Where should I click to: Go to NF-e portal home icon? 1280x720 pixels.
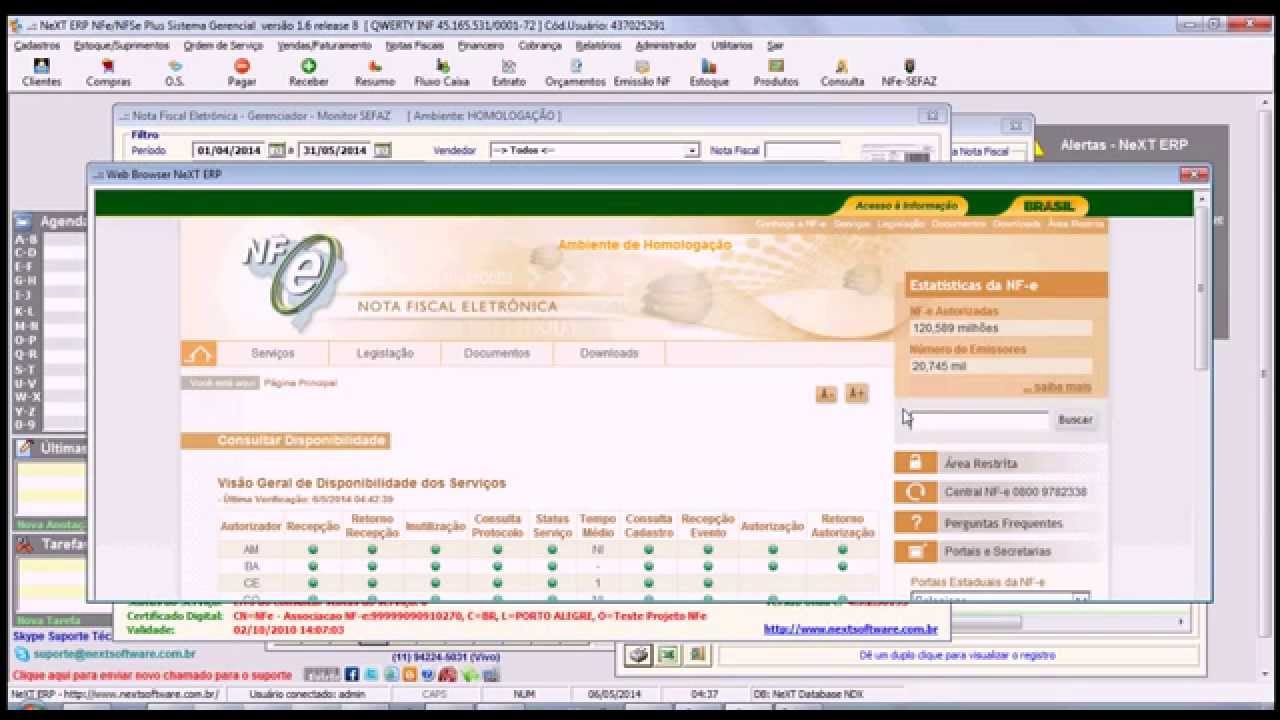pos(199,353)
